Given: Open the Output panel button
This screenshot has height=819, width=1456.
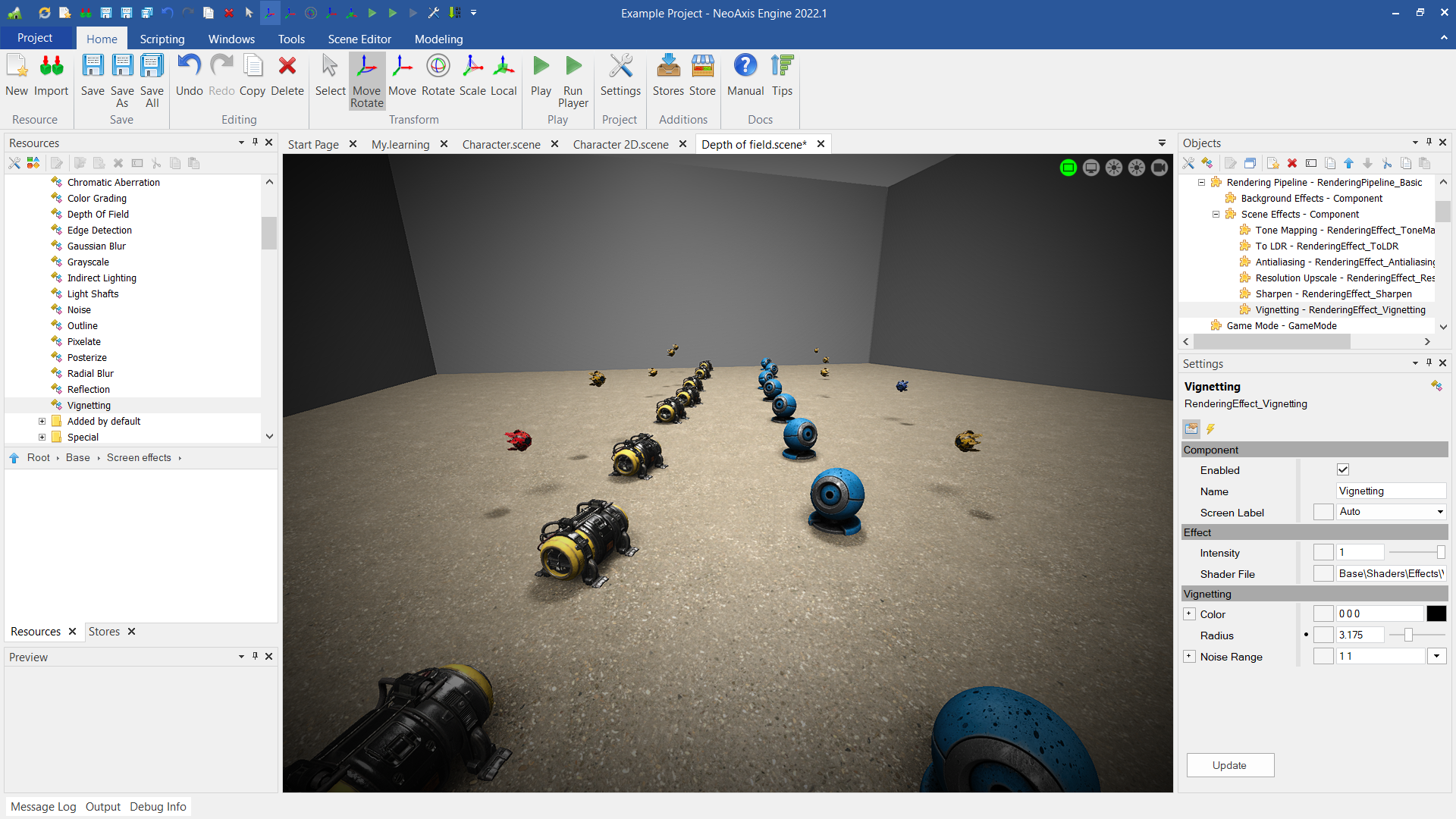Looking at the screenshot, I should click(103, 807).
